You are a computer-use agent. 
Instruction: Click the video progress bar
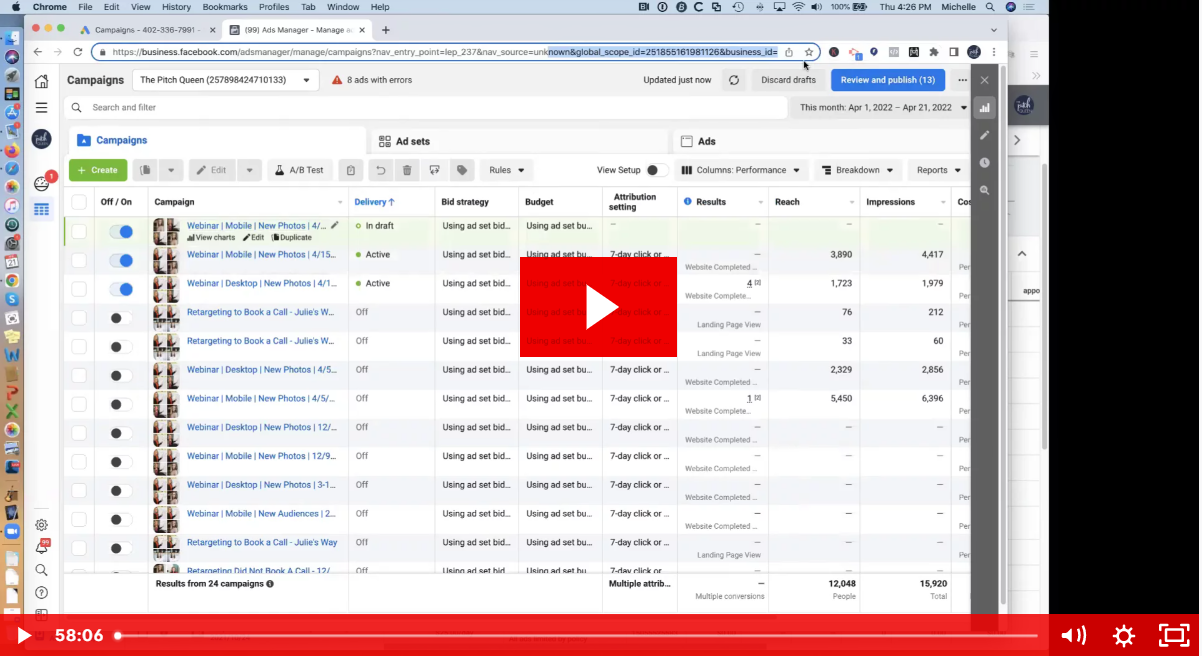point(577,636)
